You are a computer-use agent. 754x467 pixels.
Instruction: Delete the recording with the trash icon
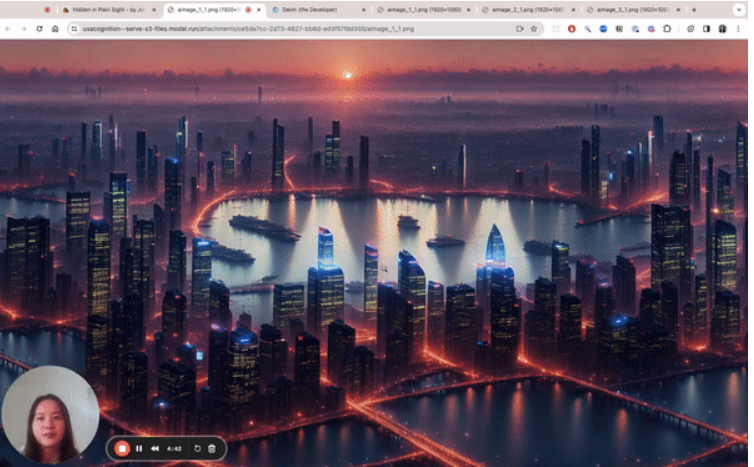212,448
